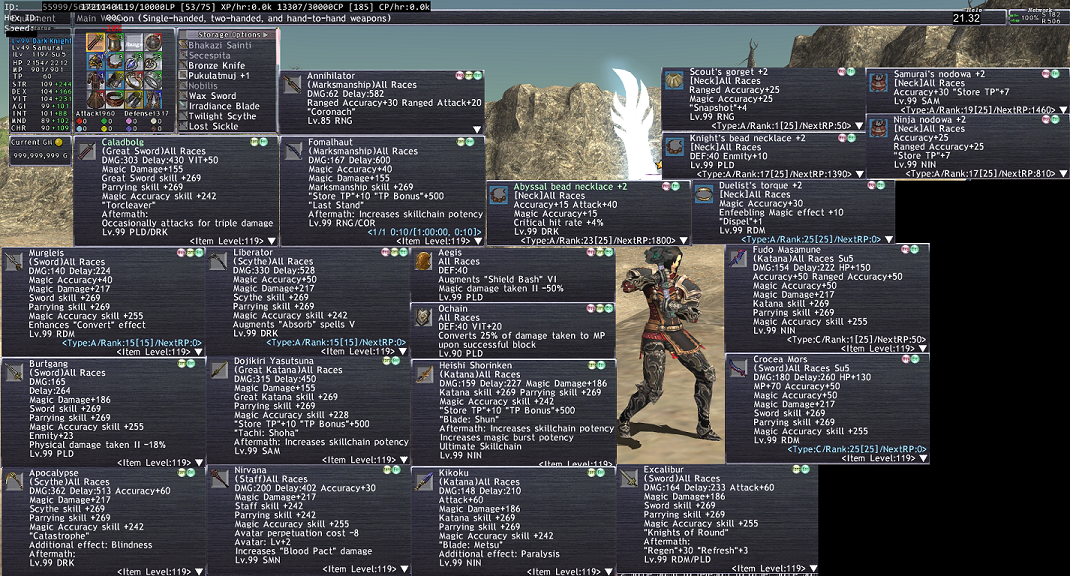
Task: Click the red fire resistance orb
Action: (x=79, y=121)
